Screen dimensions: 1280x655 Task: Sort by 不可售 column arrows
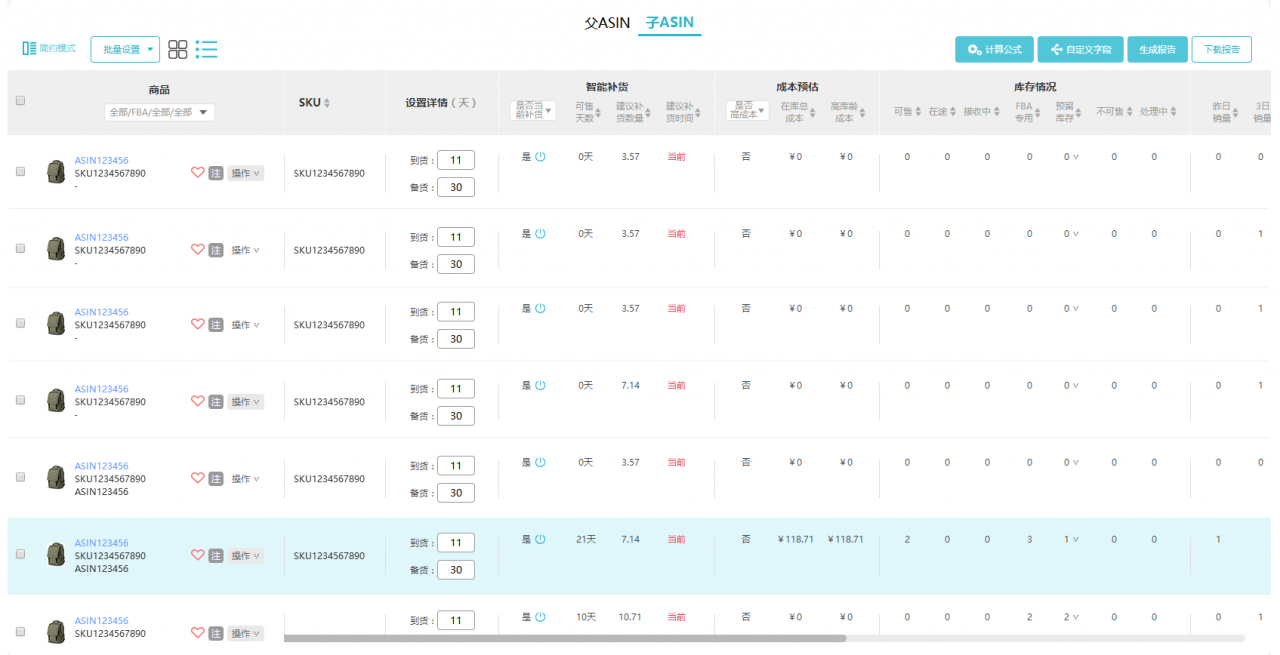point(1129,112)
